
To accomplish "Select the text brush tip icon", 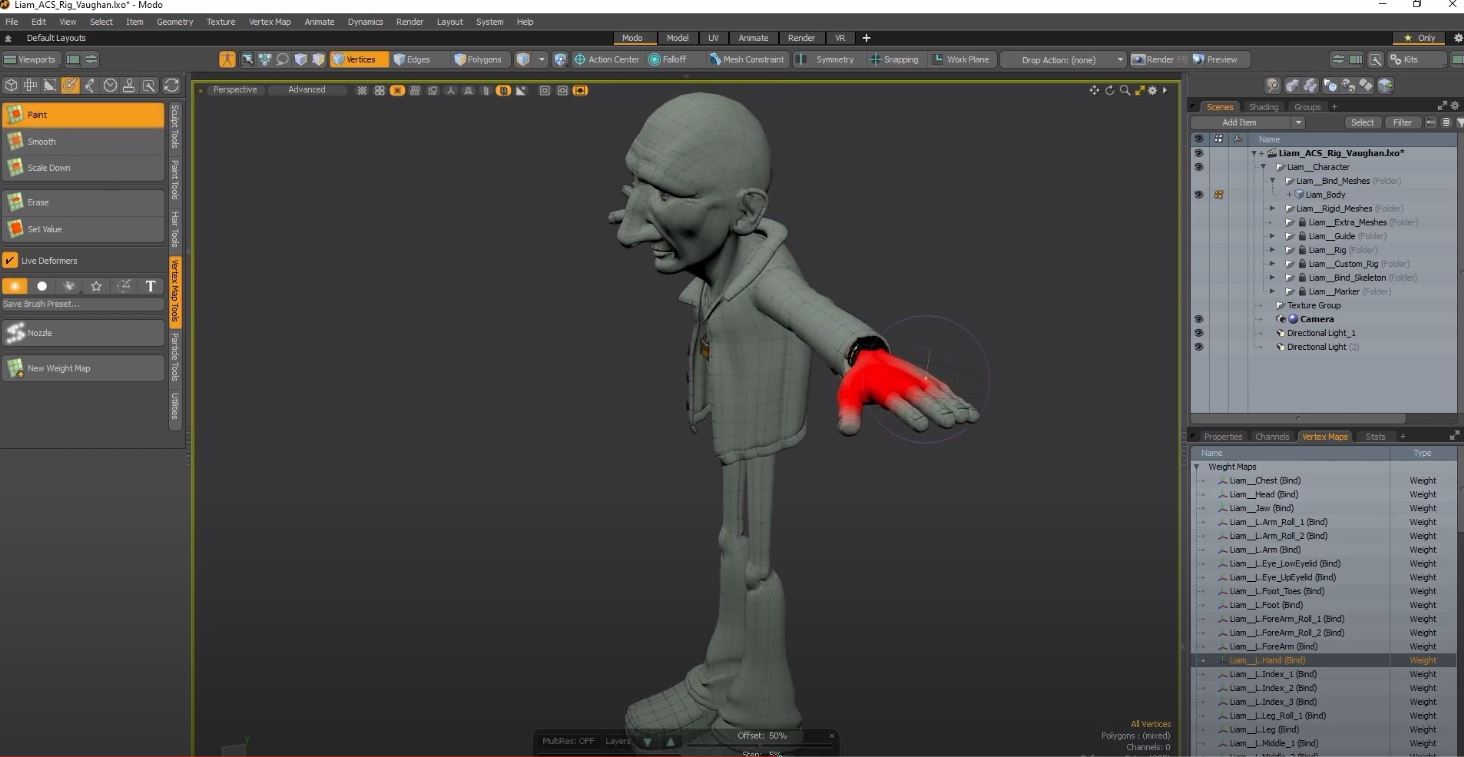I will 151,286.
